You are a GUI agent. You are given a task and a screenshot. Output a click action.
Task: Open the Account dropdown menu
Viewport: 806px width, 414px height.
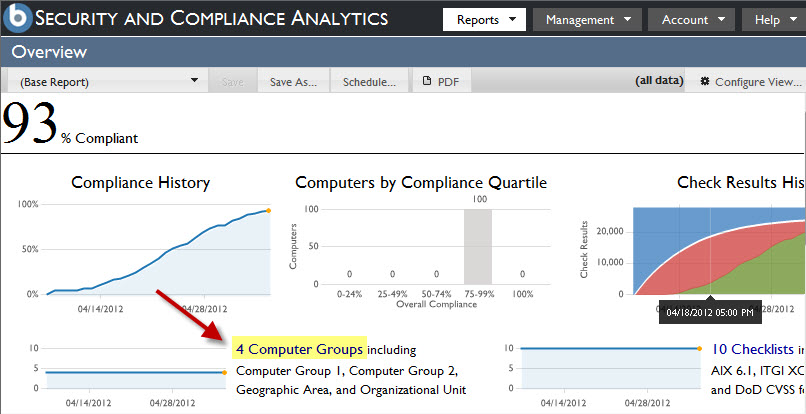(x=691, y=19)
